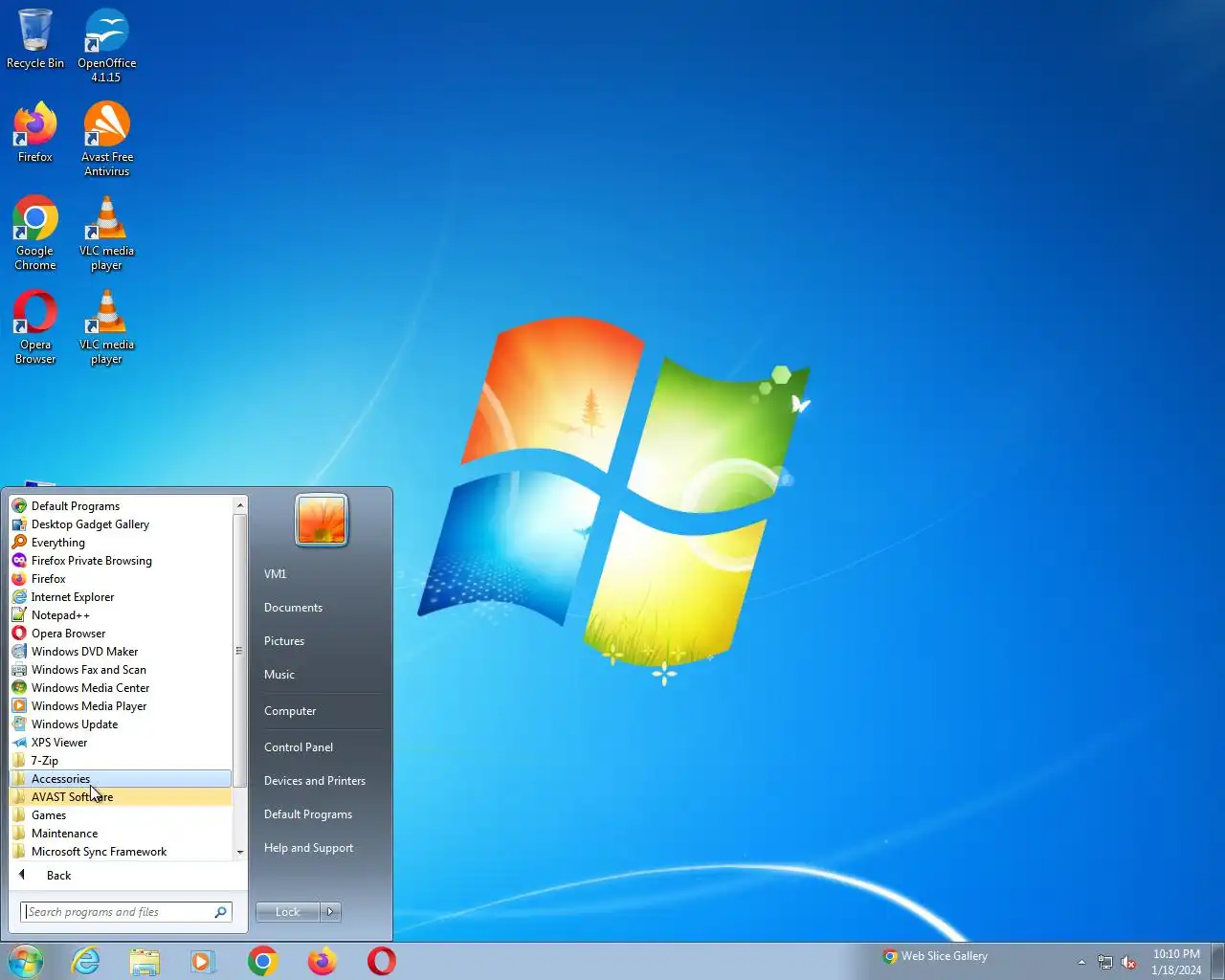Click programs list scroll down arrow

tap(239, 852)
